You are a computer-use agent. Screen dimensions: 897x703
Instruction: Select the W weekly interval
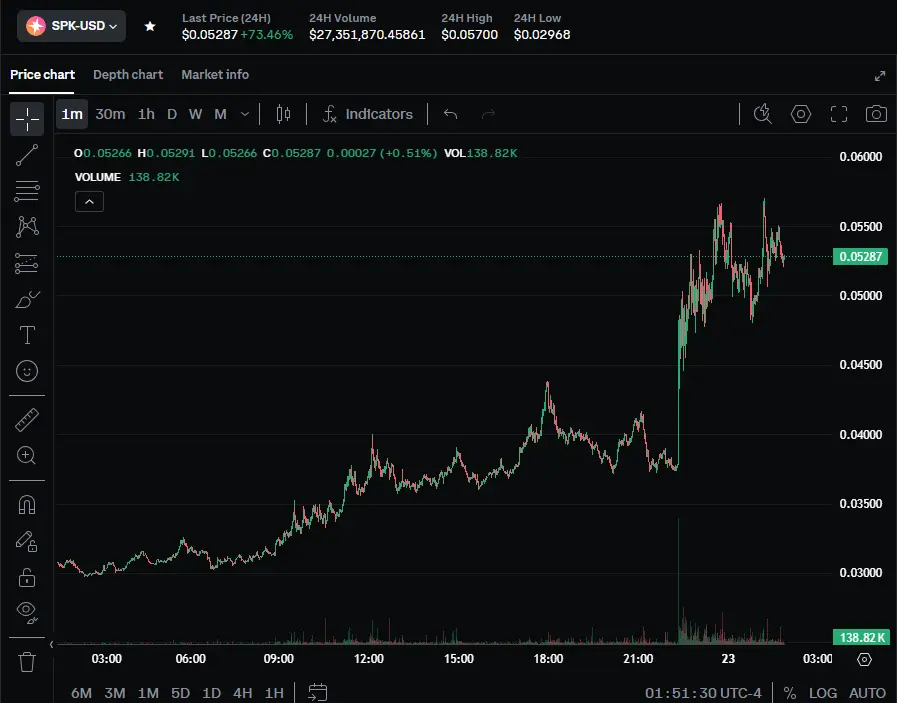[x=195, y=114]
